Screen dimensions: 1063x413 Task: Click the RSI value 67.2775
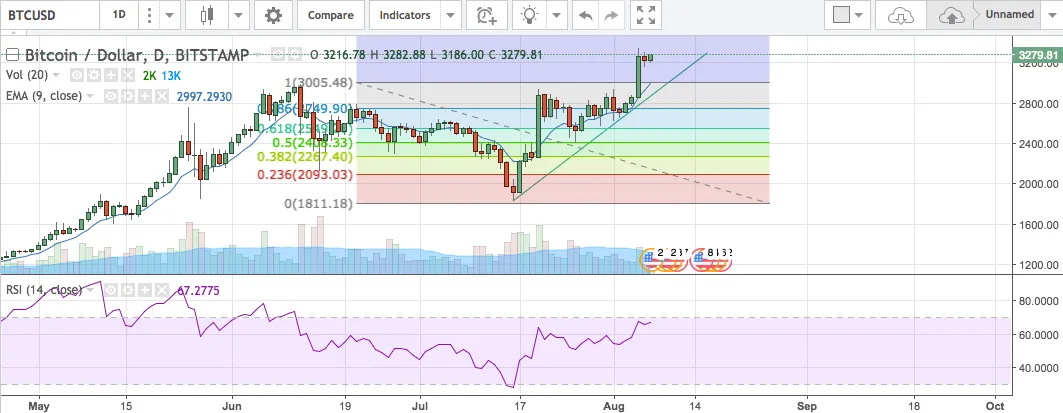[x=199, y=291]
